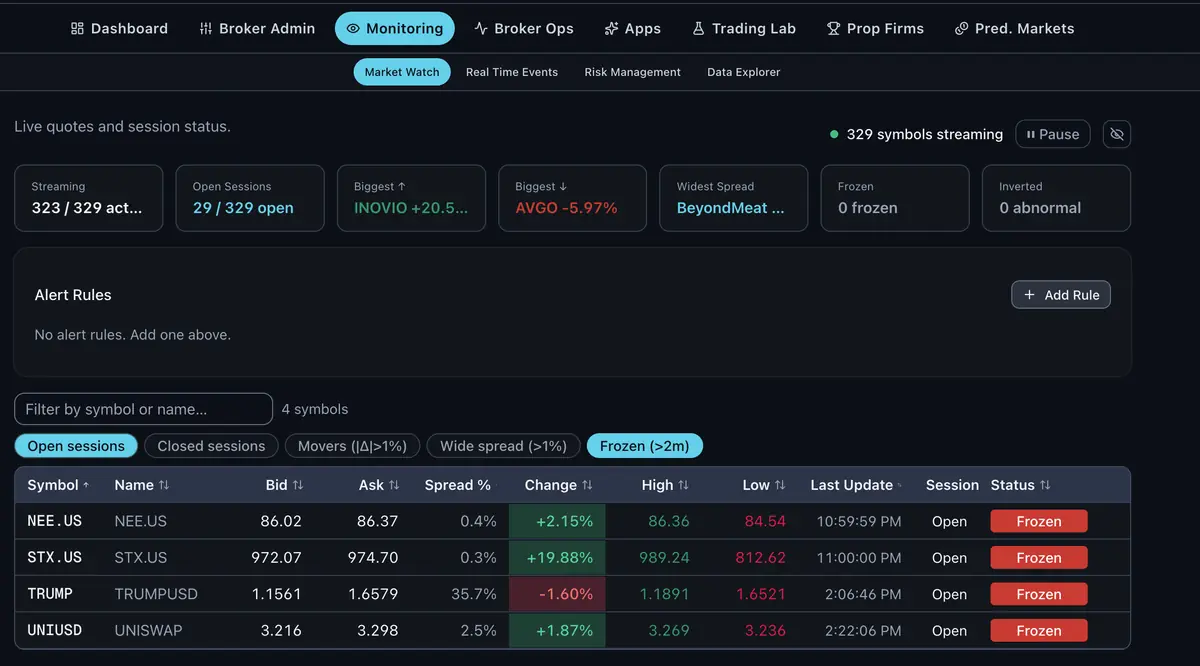Click Frozen status badge for NEE.US
Screen dimensions: 1200x666
(x=1038, y=521)
